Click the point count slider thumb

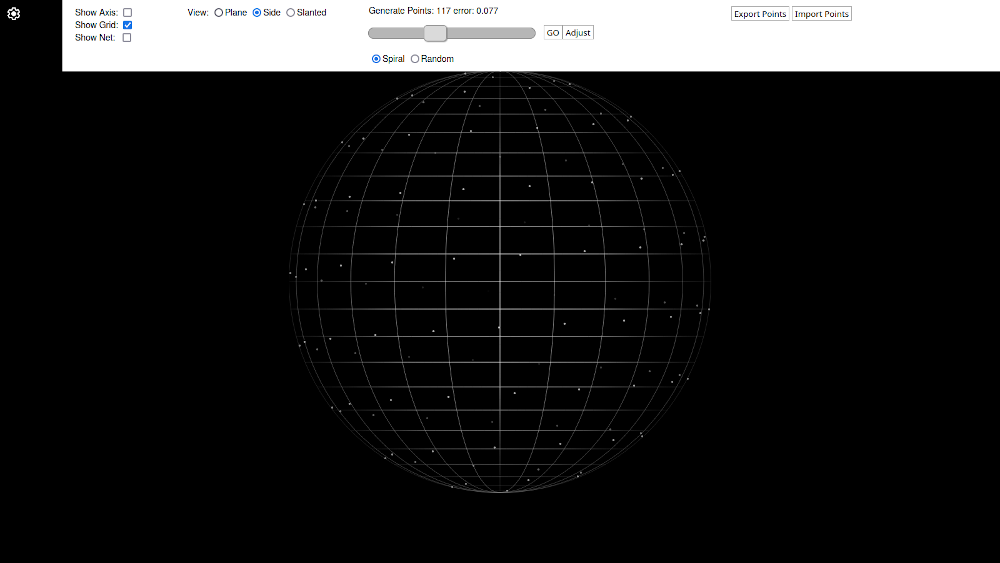pyautogui.click(x=435, y=33)
